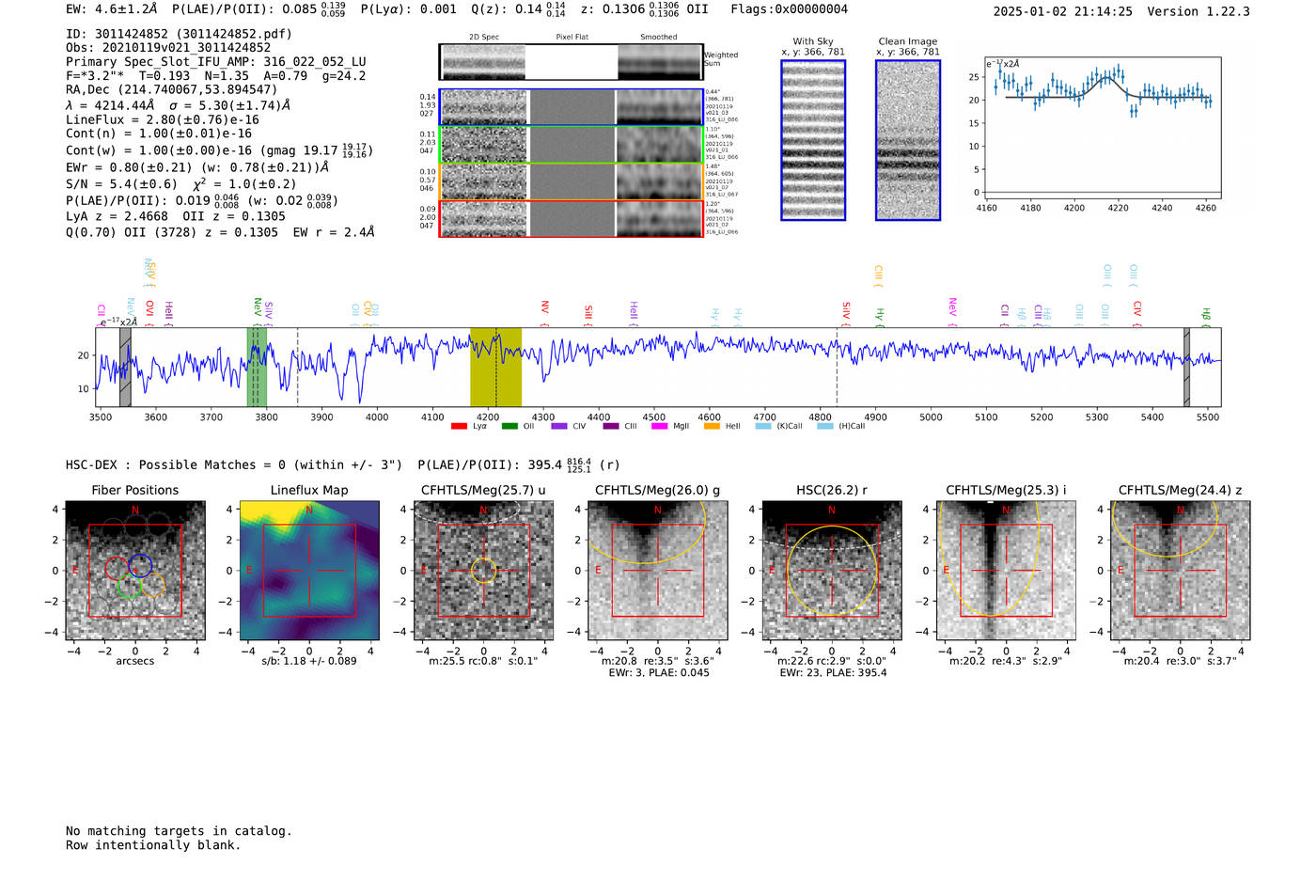1316x896 pixels.
Task: Click the gray hatched band near 3545Å
Action: coord(125,368)
